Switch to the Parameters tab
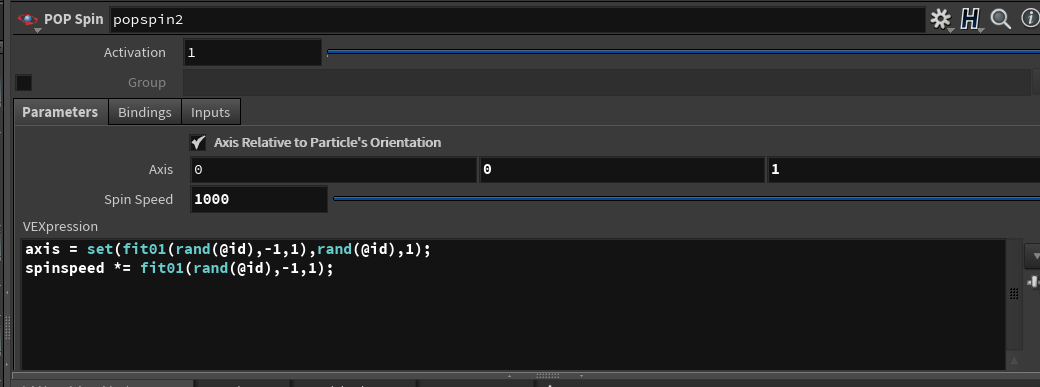Screen dimensions: 1040x387 [x=60, y=112]
